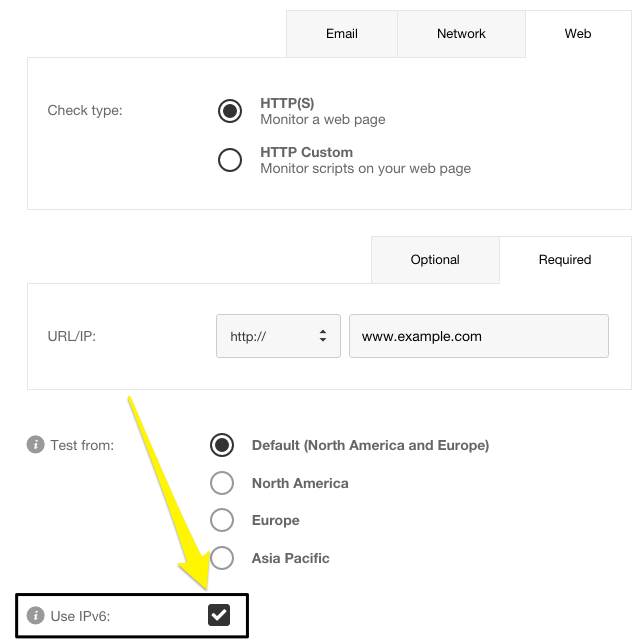Select the Web tab
Image resolution: width=638 pixels, height=644 pixels.
(x=578, y=34)
